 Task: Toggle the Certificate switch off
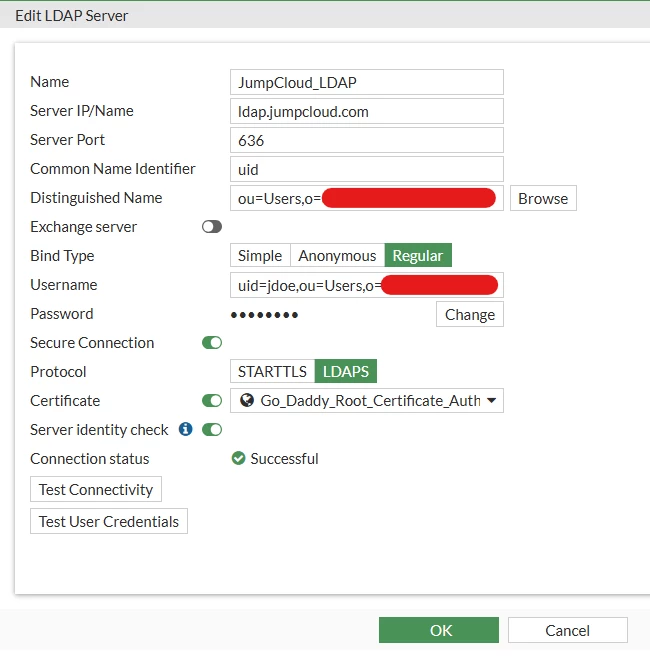pyautogui.click(x=212, y=401)
